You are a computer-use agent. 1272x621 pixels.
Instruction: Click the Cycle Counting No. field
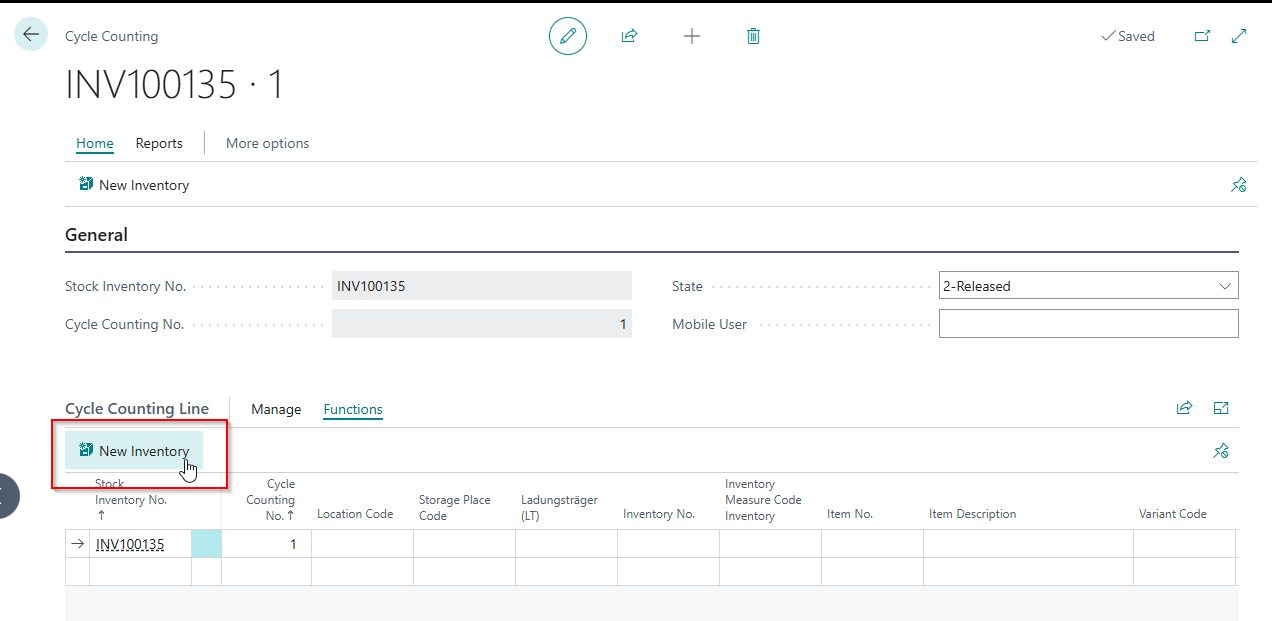(482, 324)
